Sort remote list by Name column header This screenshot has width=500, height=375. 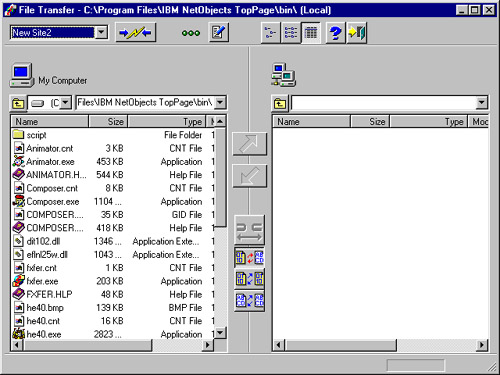point(312,122)
